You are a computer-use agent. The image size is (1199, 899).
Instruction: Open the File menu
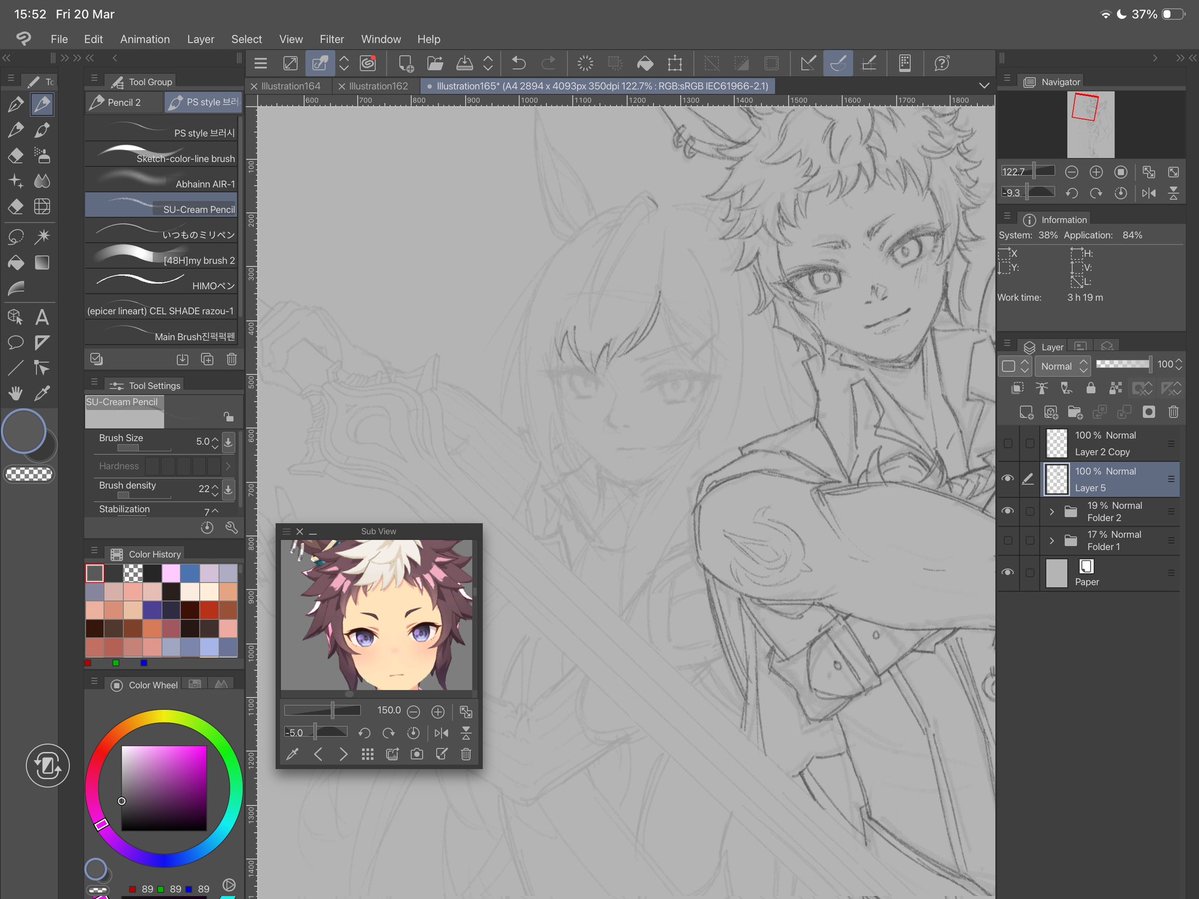(59, 39)
